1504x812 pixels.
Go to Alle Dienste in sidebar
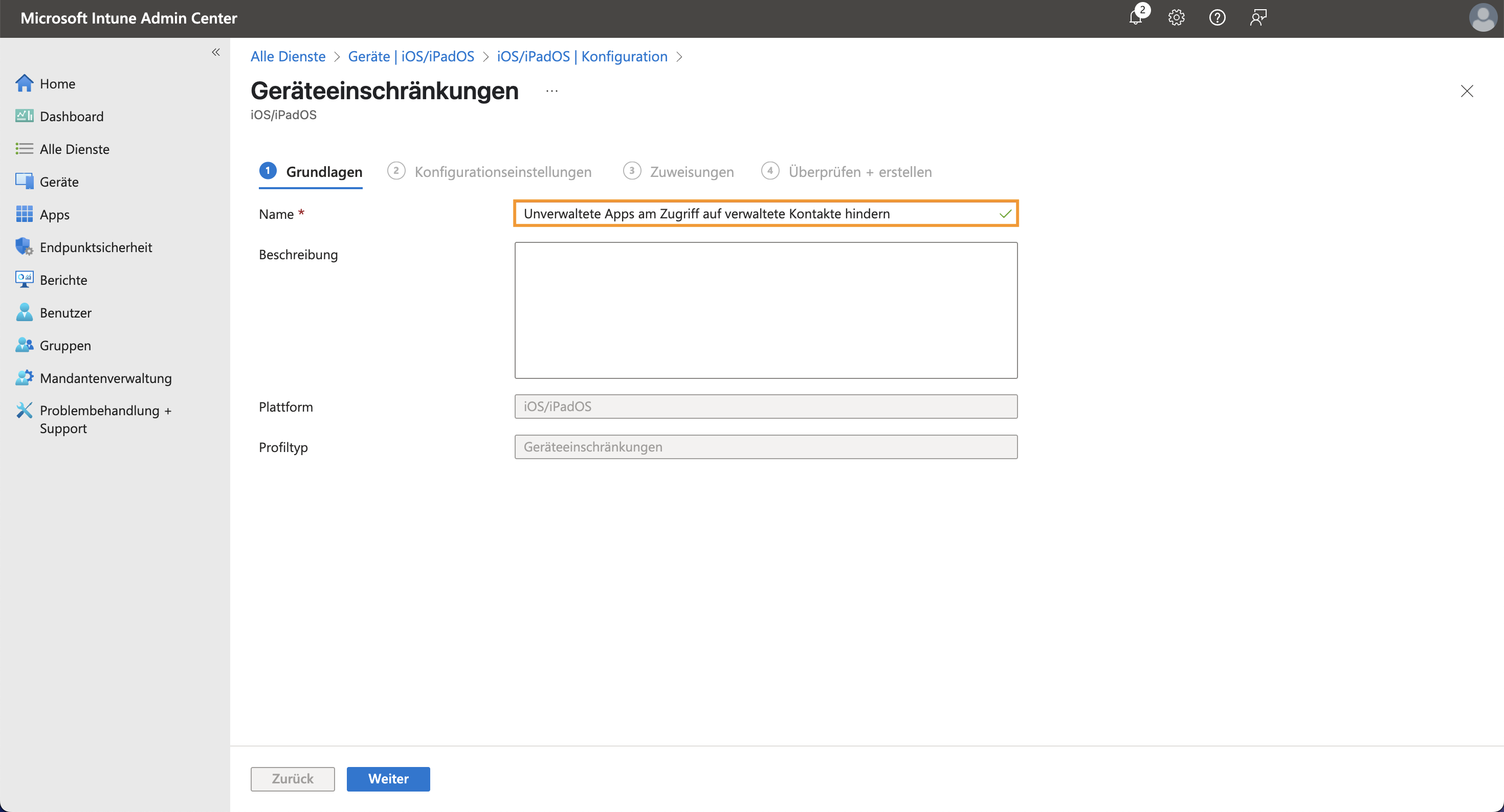click(x=75, y=149)
